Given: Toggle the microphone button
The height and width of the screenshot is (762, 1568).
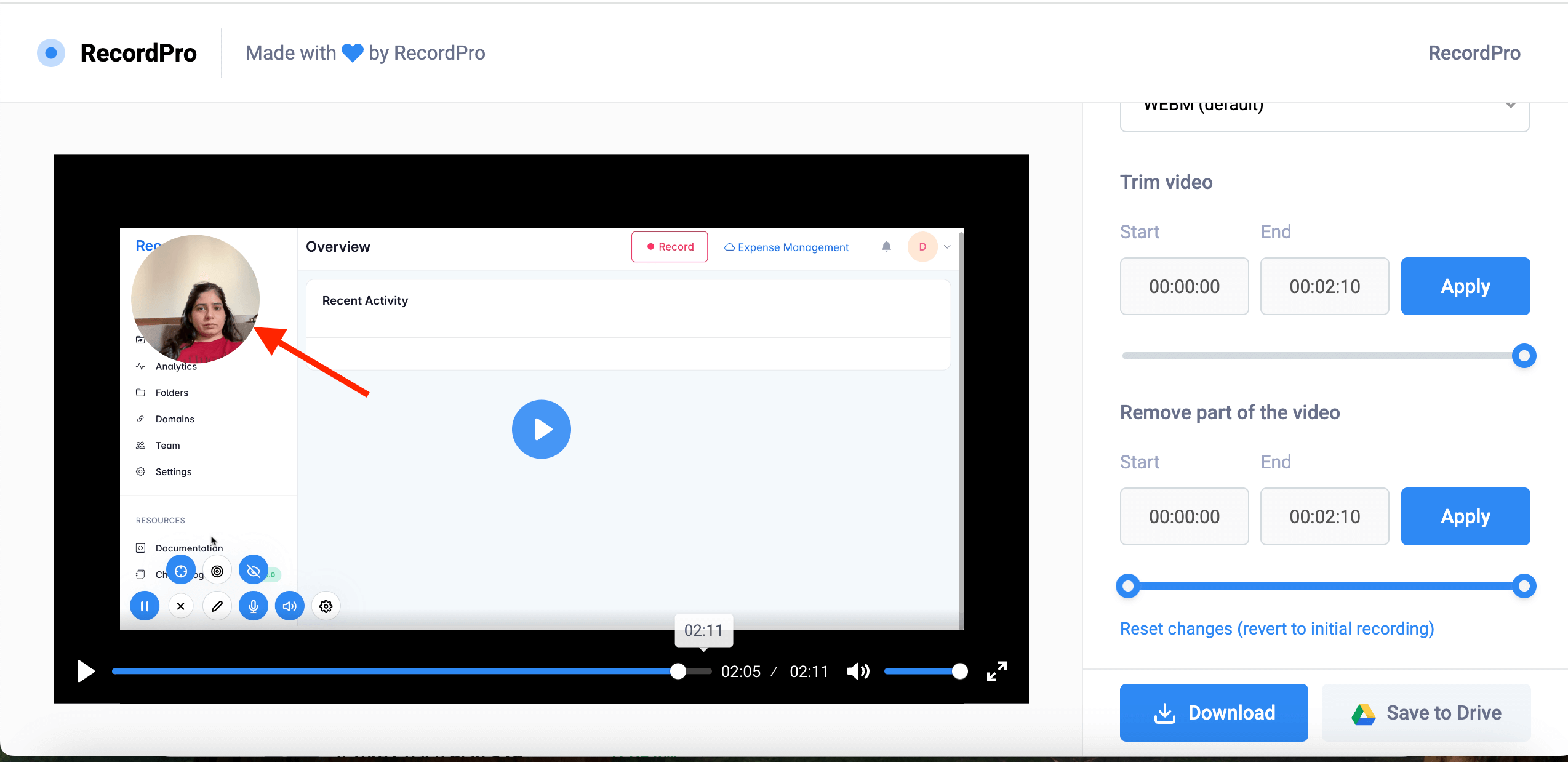Looking at the screenshot, I should (x=253, y=606).
